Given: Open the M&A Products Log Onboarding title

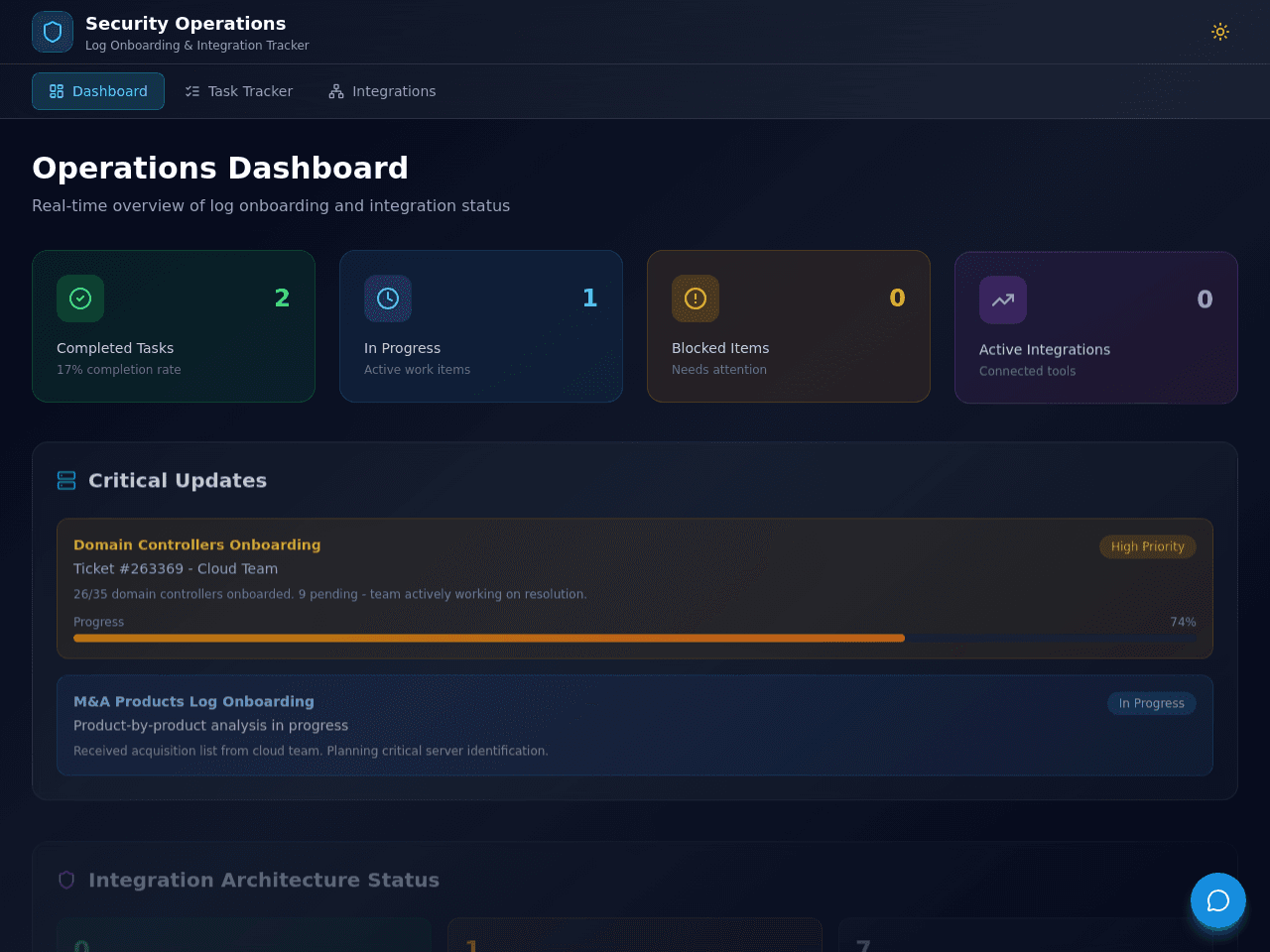Looking at the screenshot, I should (193, 701).
